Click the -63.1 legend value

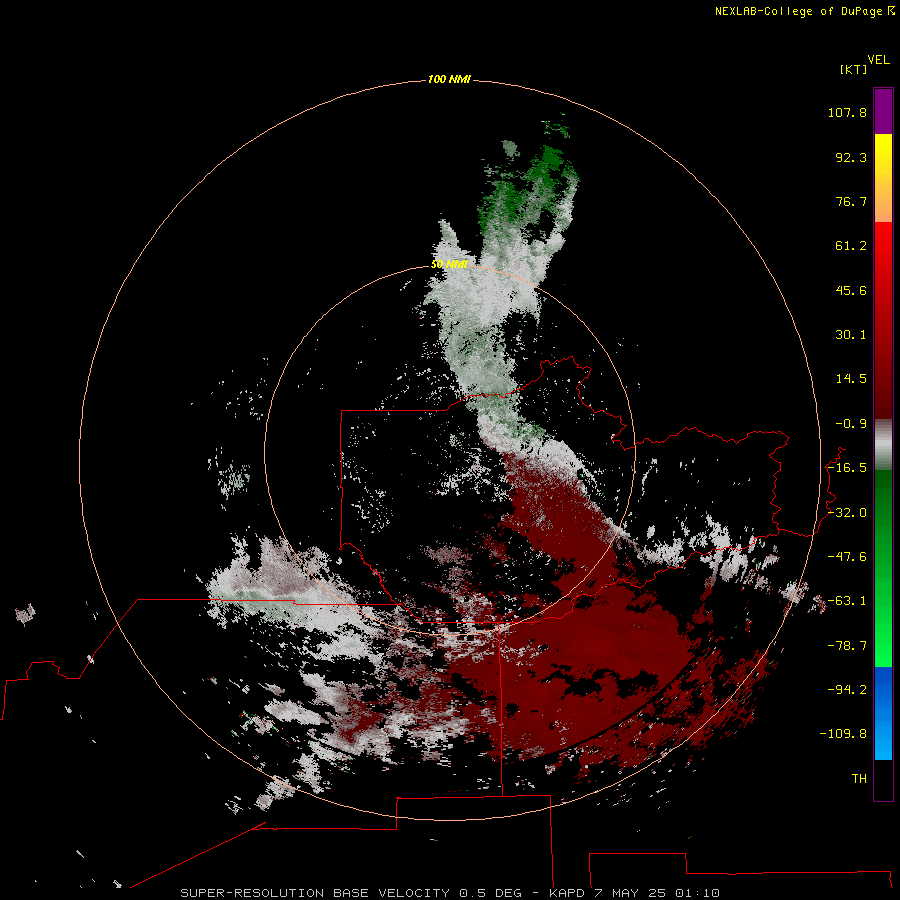pyautogui.click(x=847, y=601)
